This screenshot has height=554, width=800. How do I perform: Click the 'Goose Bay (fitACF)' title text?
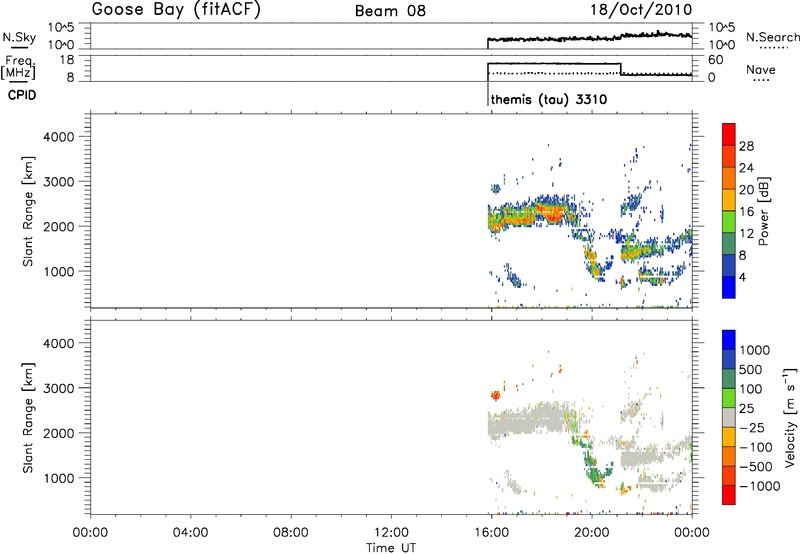click(176, 9)
